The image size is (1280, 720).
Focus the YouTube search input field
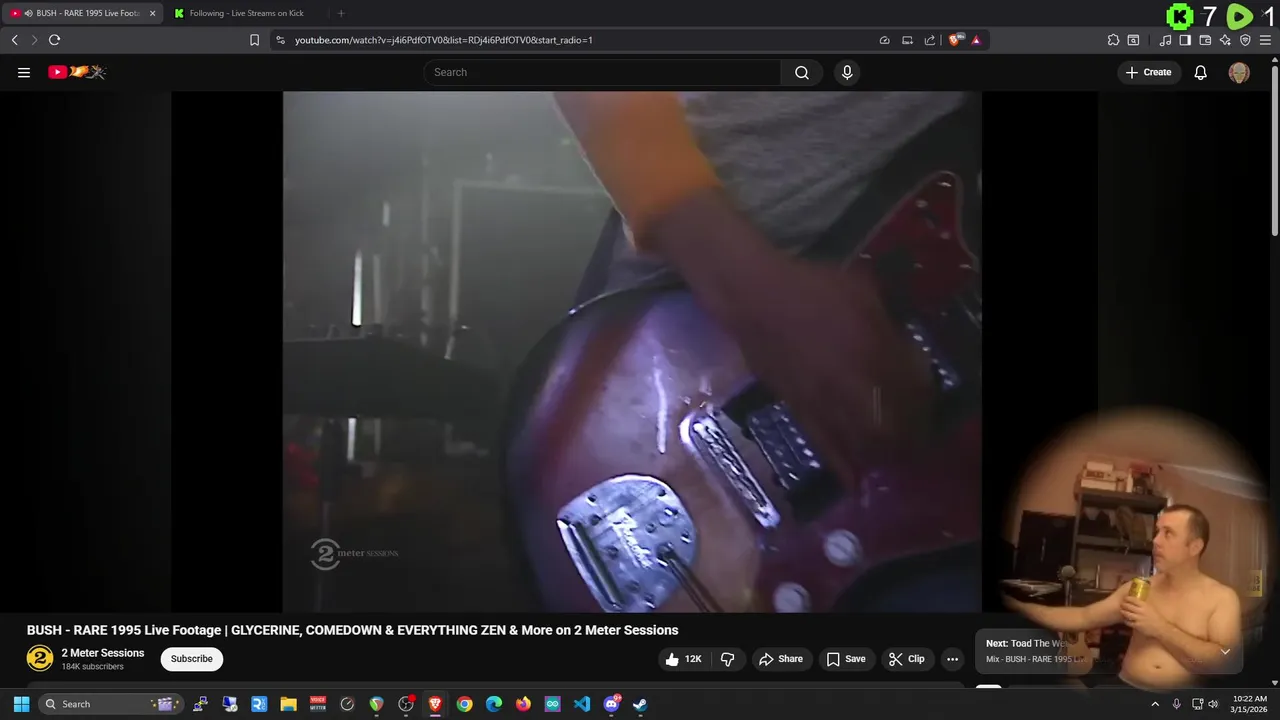pos(602,72)
